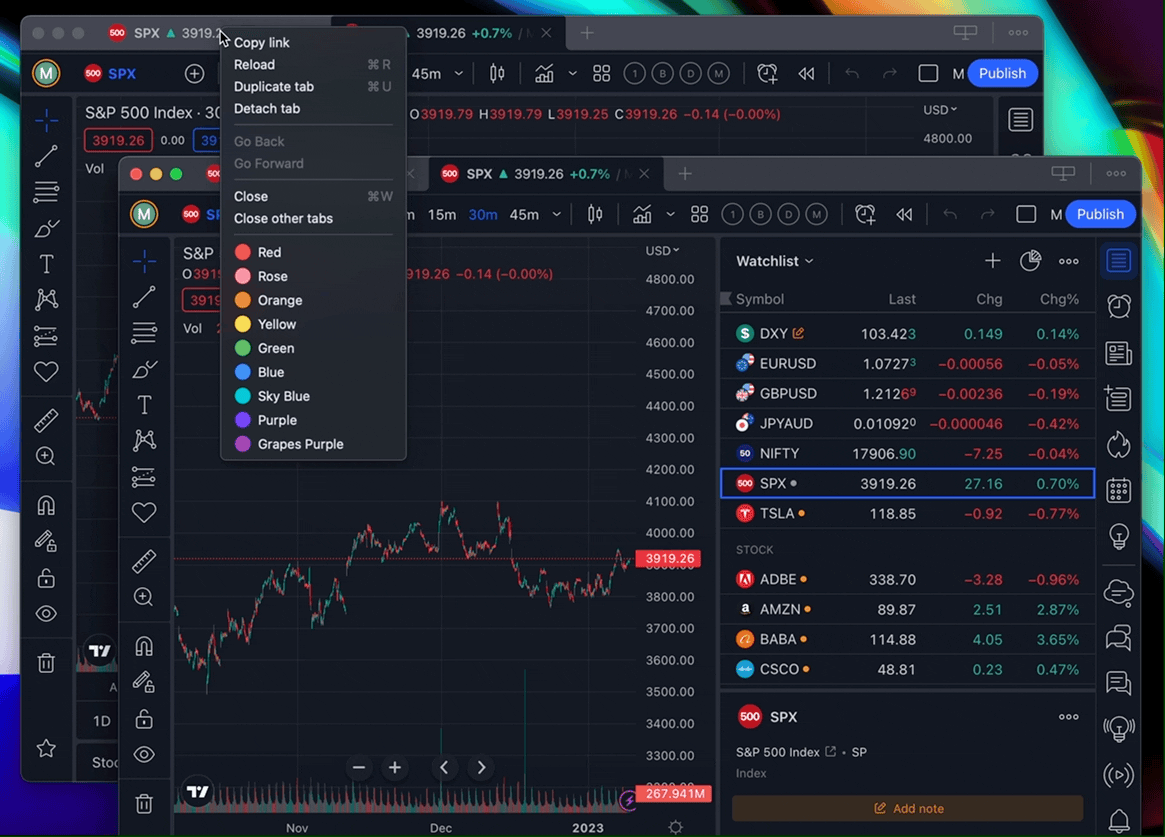Click the add symbol plus in Watchlist
Screen dimensions: 1165x837
coord(993,261)
